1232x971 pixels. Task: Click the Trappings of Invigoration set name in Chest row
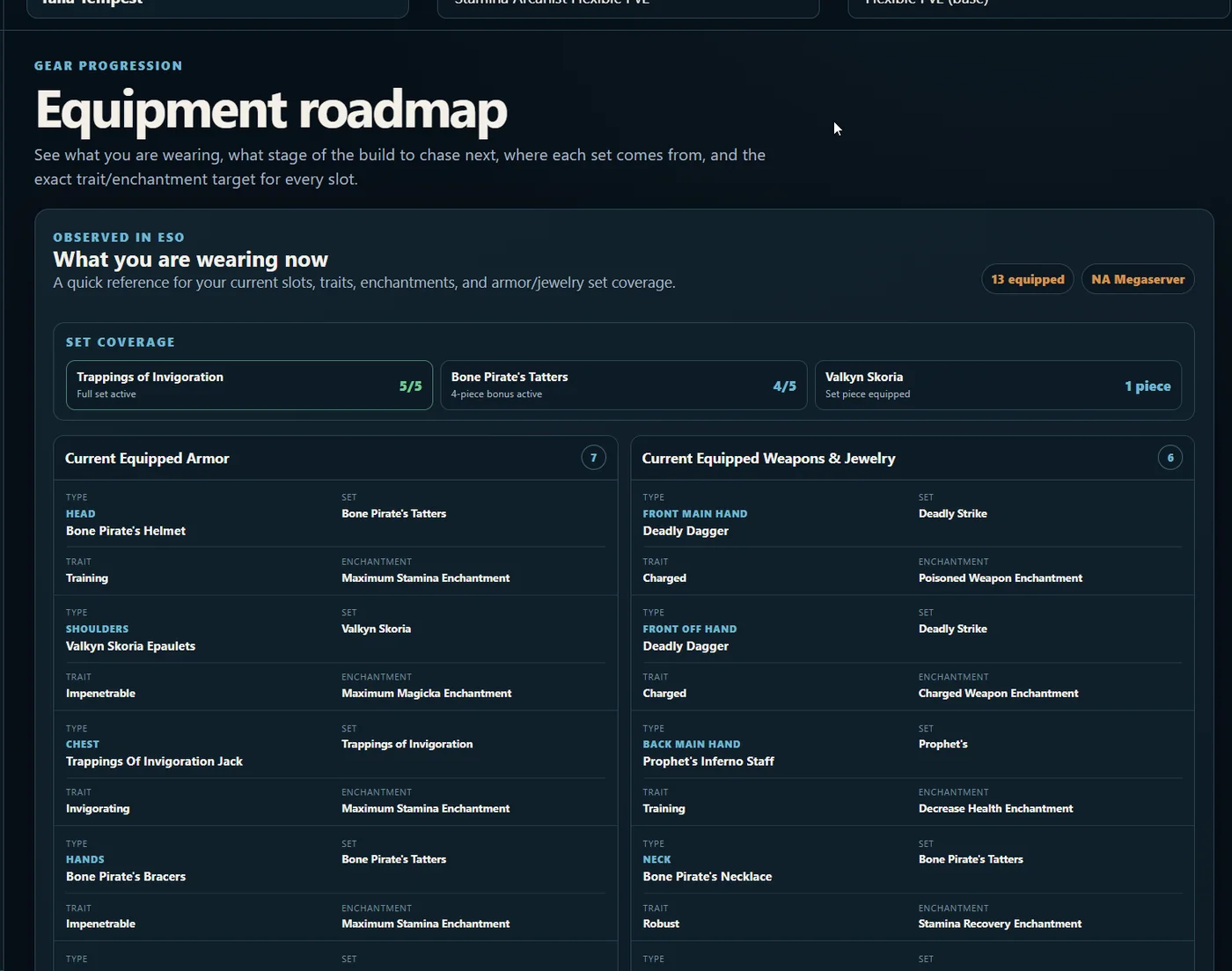click(x=407, y=745)
